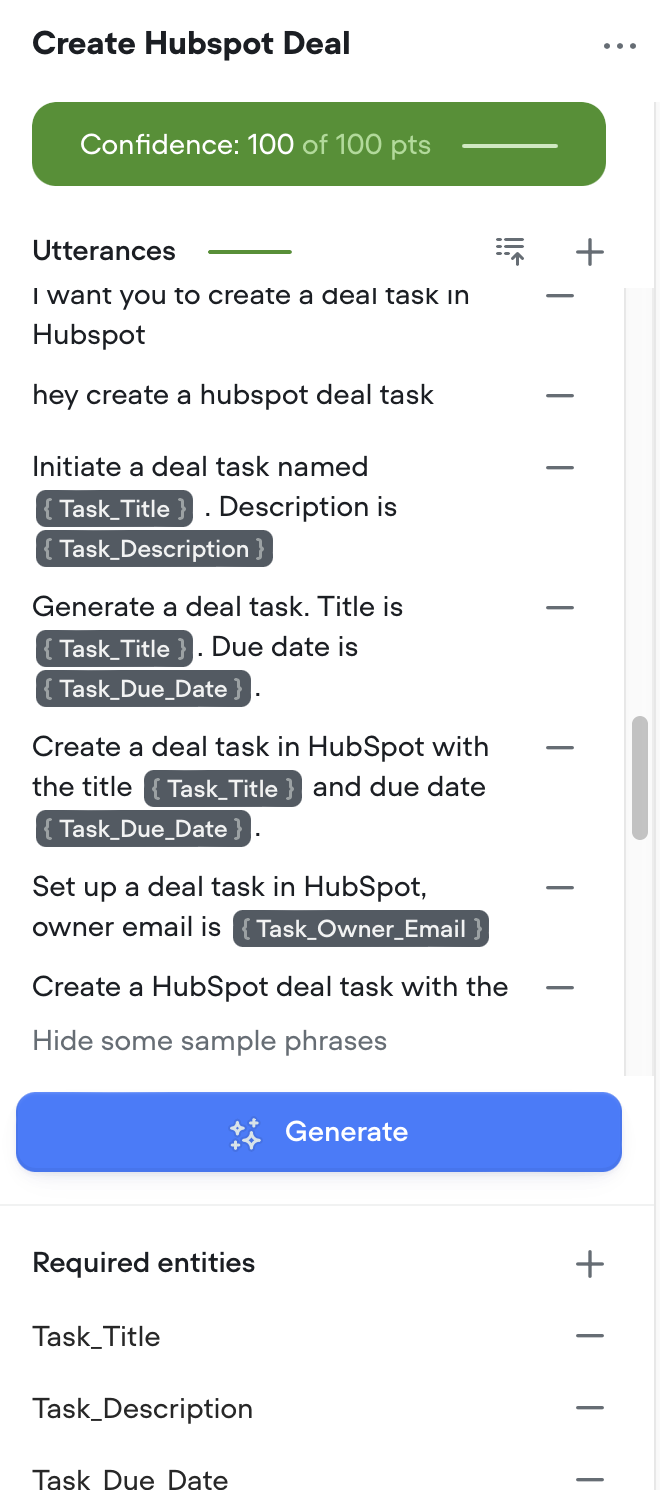The image size is (660, 1490).
Task: Add a new required entity
Action: point(590,1264)
